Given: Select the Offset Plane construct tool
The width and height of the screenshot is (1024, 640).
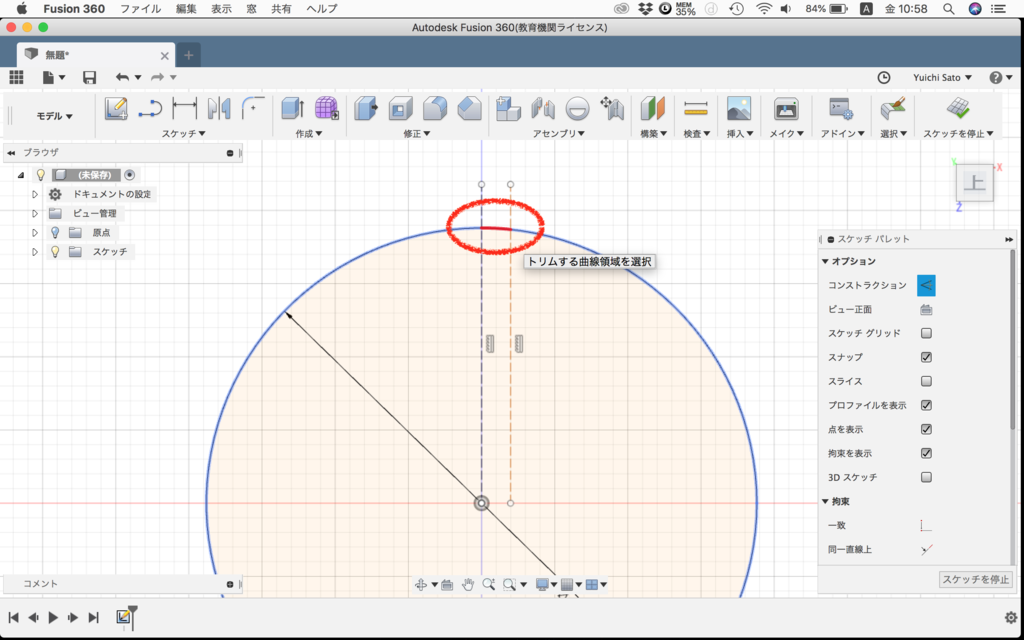Looking at the screenshot, I should (652, 108).
